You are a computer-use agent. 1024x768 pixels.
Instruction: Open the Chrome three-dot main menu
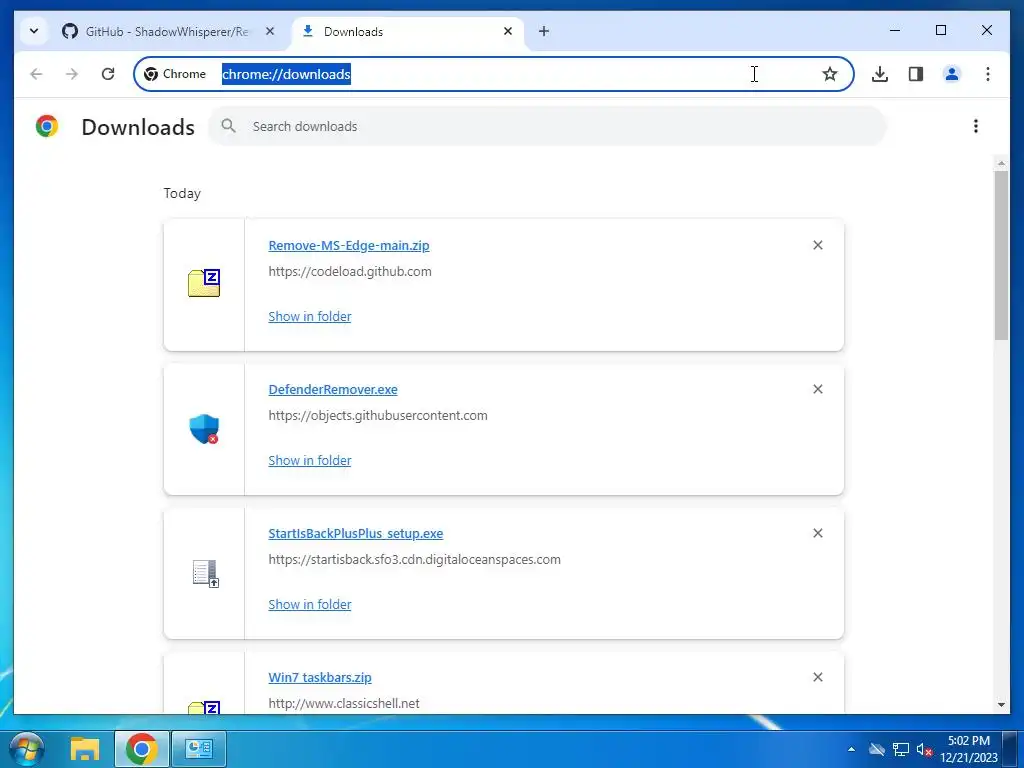tap(987, 74)
